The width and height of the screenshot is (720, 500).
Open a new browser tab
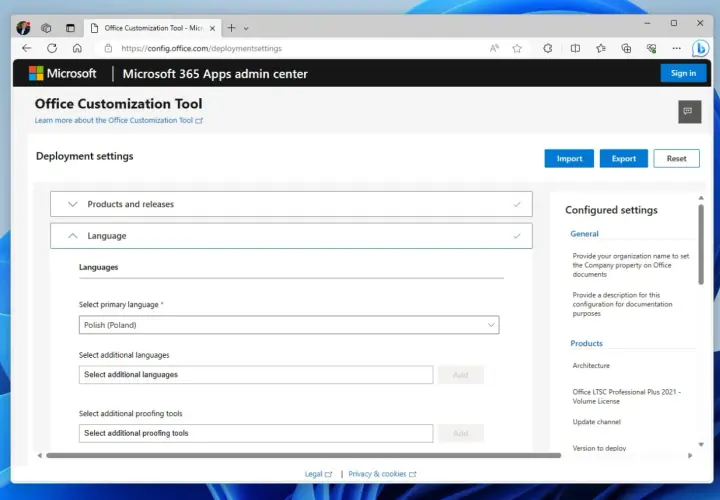231,28
